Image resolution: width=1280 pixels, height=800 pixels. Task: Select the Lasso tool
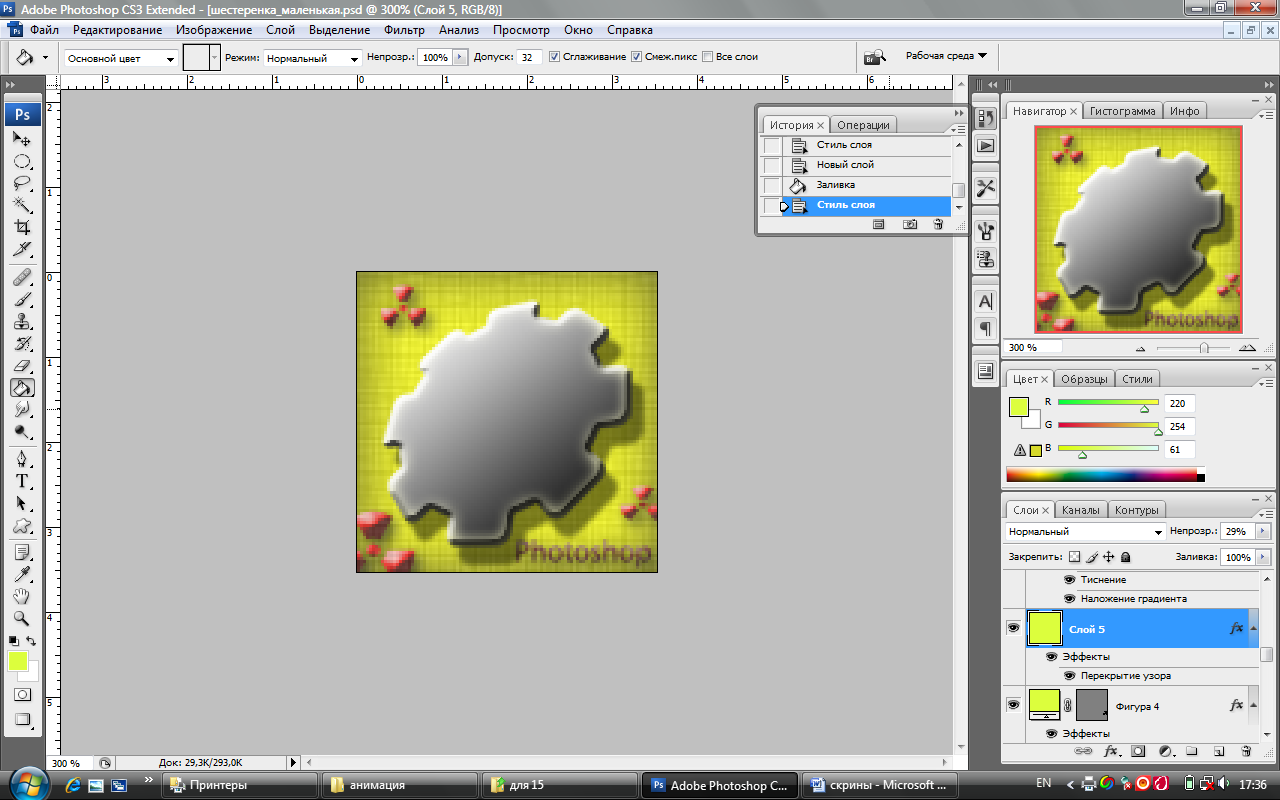[x=22, y=183]
